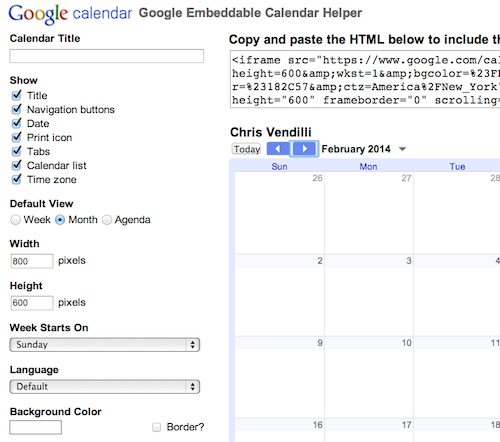This screenshot has width=500, height=442.
Task: Click the Mon column header
Action: click(x=368, y=167)
